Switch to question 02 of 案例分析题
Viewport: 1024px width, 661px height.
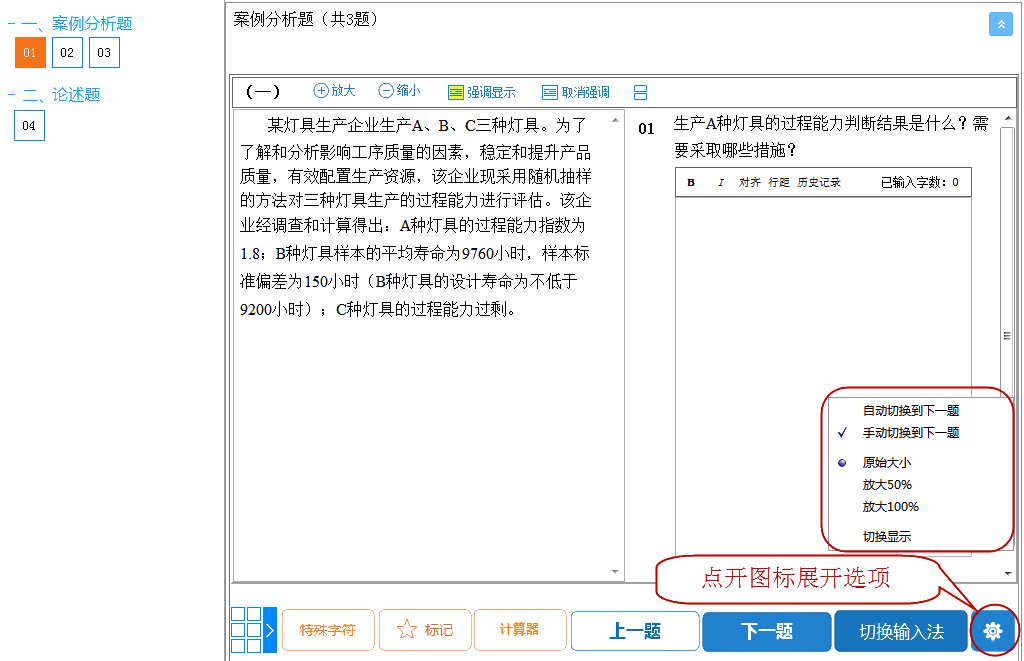[x=67, y=52]
